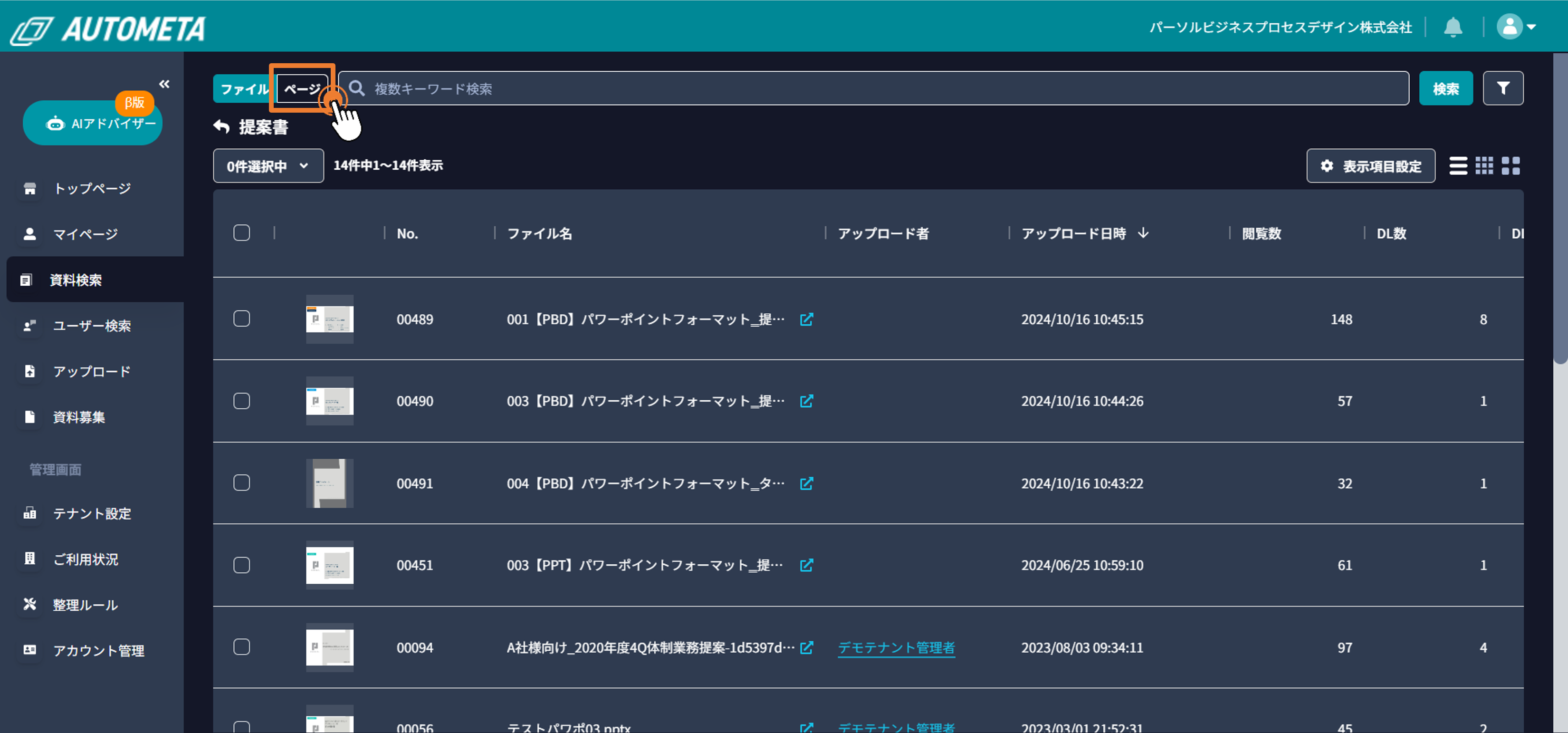The height and width of the screenshot is (733, 1568).
Task: Check the row 00489 checkbox
Action: [242, 319]
